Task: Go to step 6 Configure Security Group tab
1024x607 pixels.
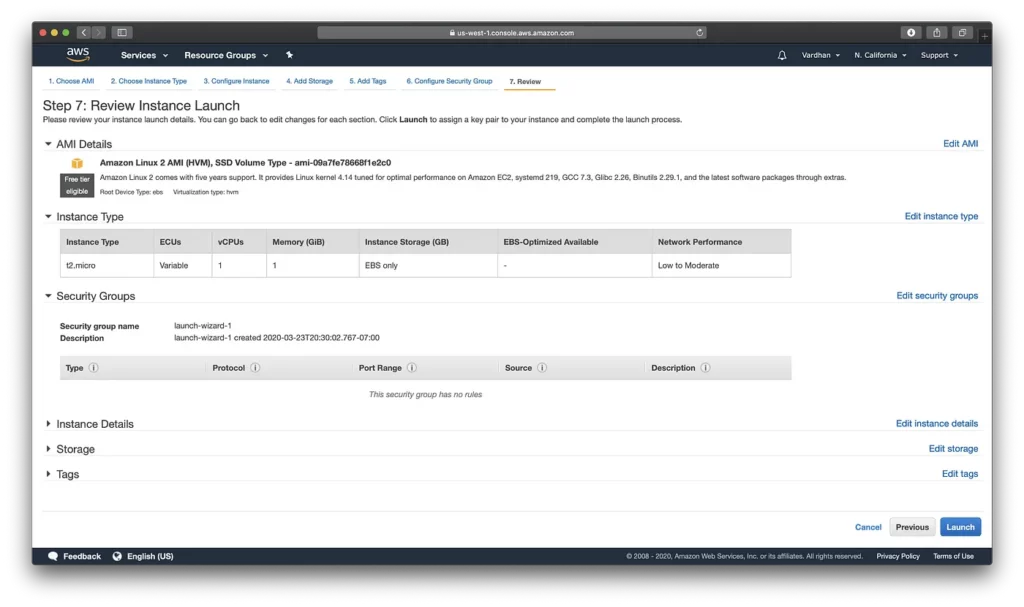Action: coord(449,81)
